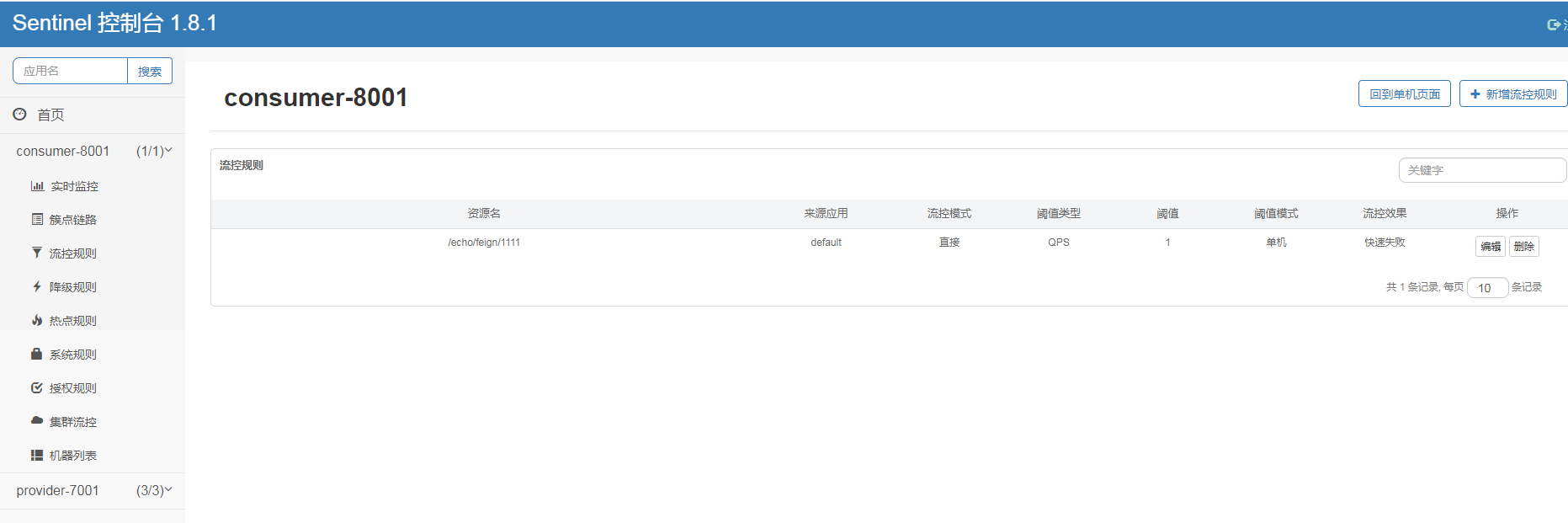Viewport: 1568px width, 523px height.
Task: Click the 资源名 column header
Action: coord(484,214)
